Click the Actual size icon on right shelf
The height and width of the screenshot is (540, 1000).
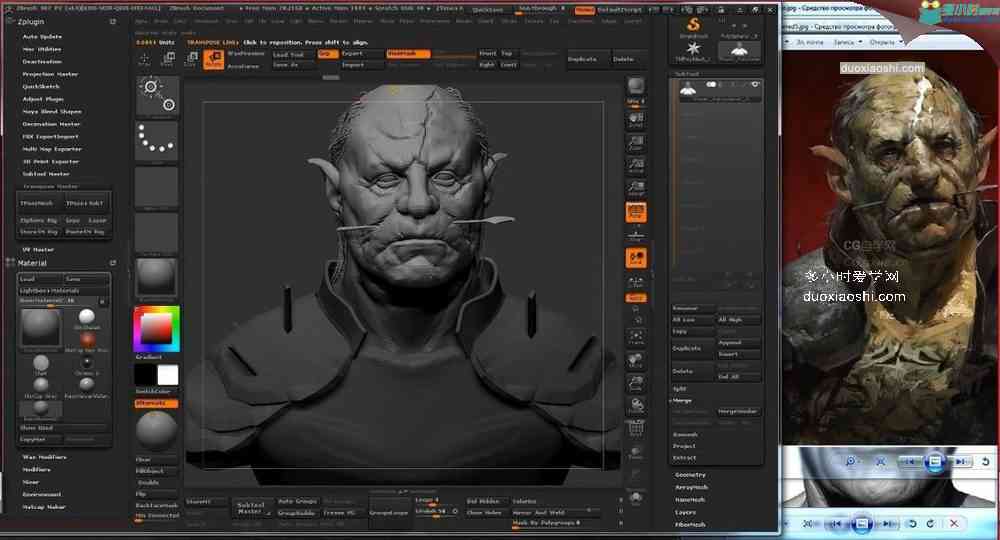[x=636, y=166]
